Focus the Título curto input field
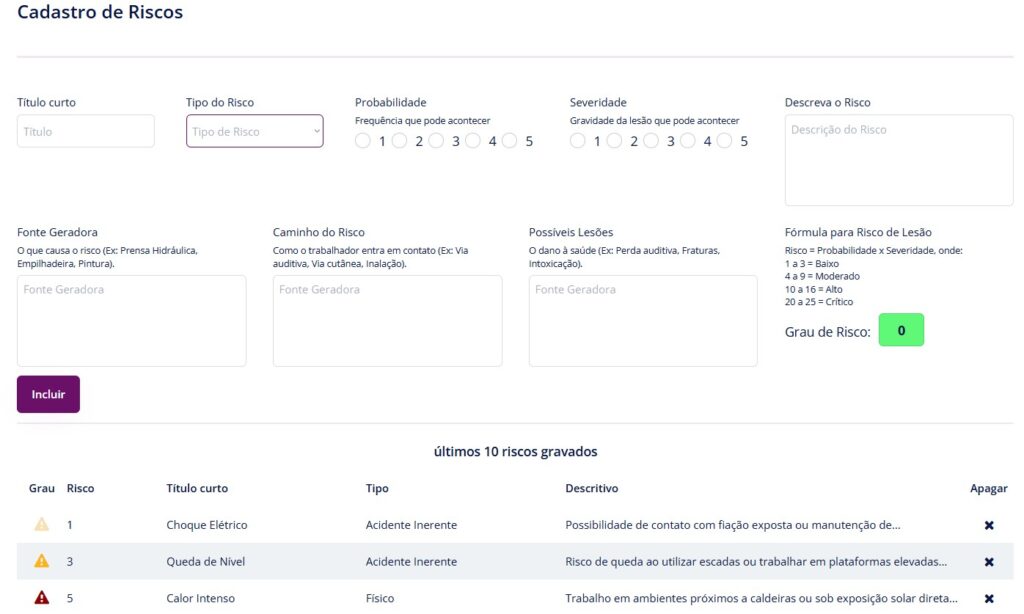The width and height of the screenshot is (1024, 614). (x=86, y=131)
